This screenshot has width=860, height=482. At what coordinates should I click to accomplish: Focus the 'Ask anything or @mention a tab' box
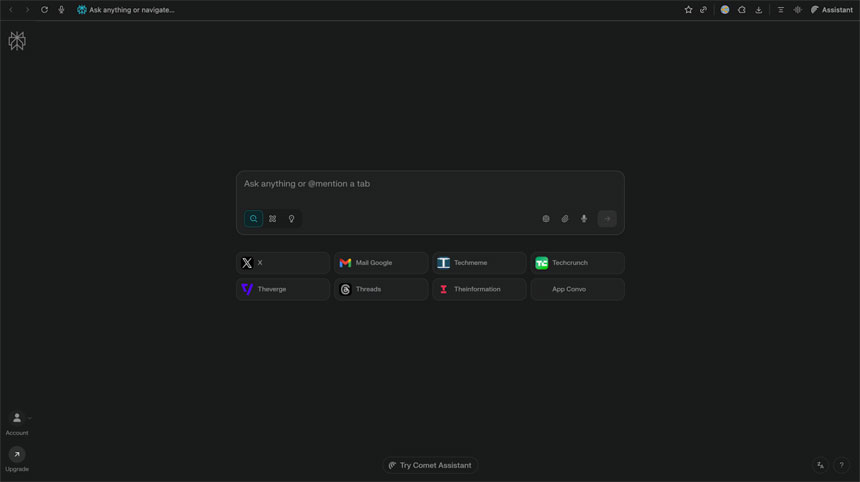pyautogui.click(x=430, y=184)
